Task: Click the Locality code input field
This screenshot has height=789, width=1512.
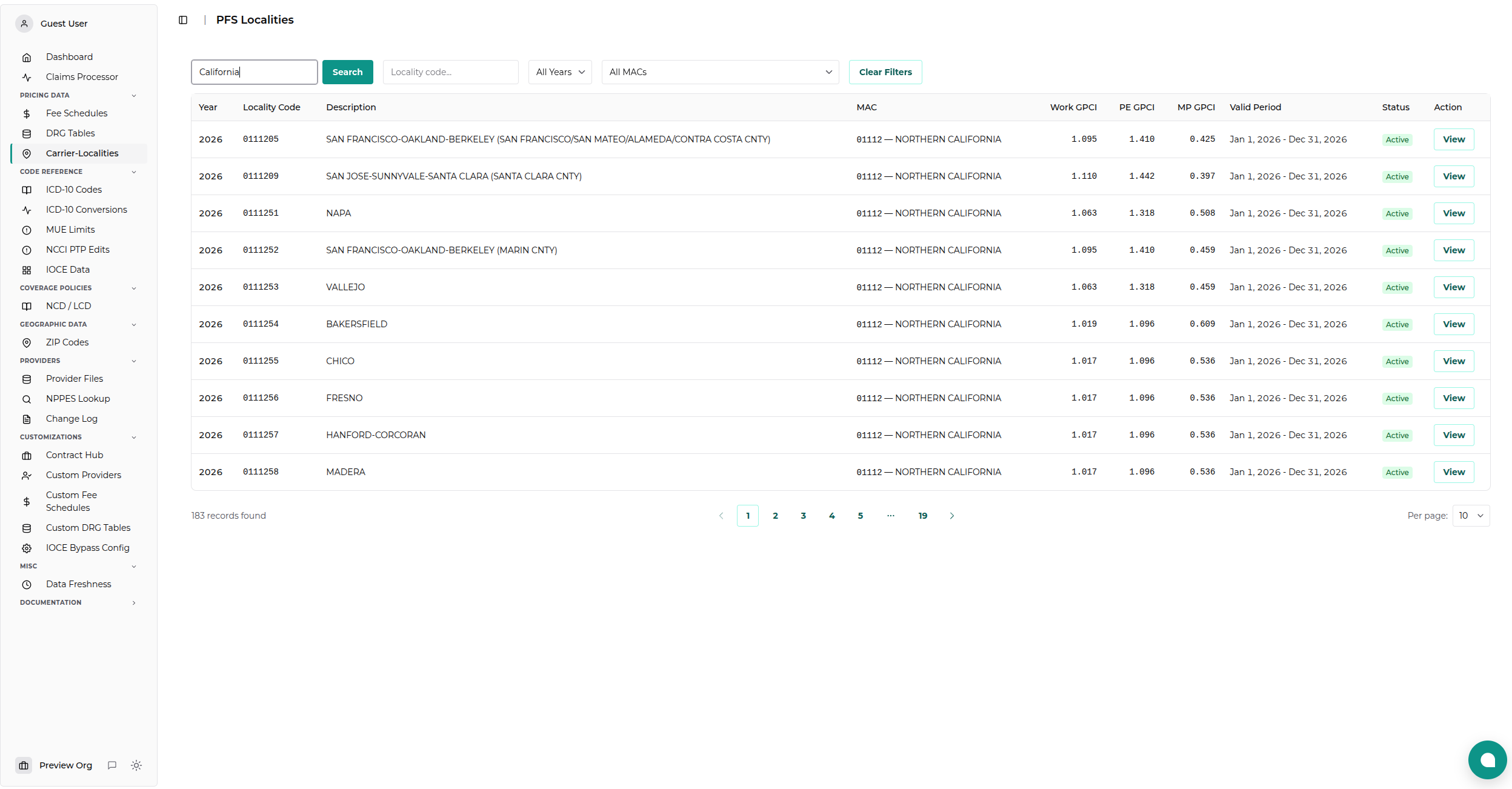Action: tap(451, 72)
